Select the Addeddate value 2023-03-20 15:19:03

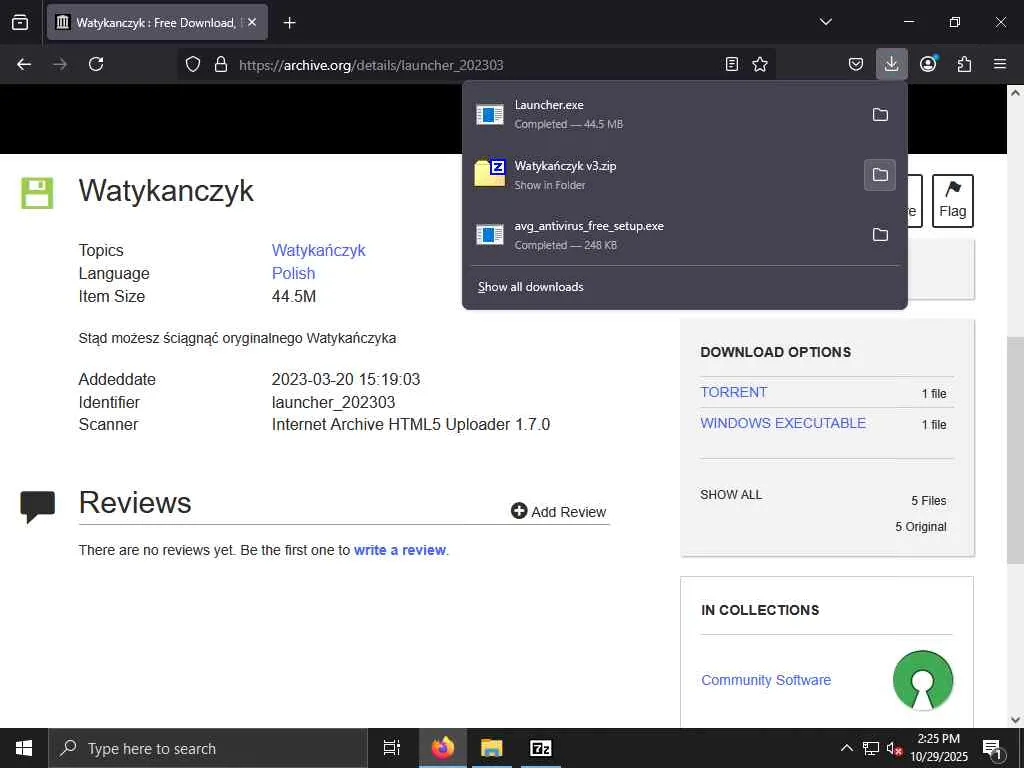pos(346,379)
